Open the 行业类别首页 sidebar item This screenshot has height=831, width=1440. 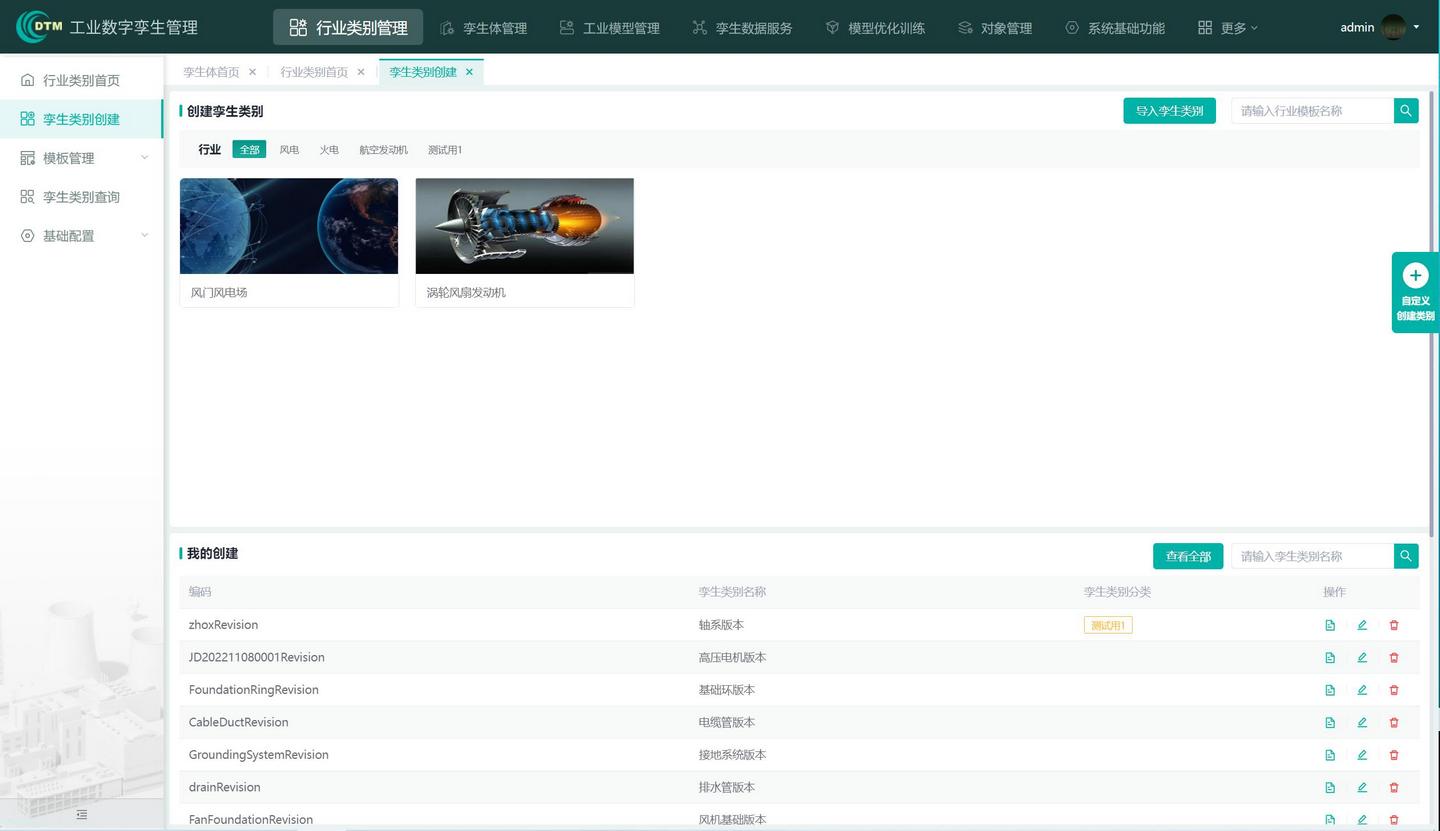point(81,80)
